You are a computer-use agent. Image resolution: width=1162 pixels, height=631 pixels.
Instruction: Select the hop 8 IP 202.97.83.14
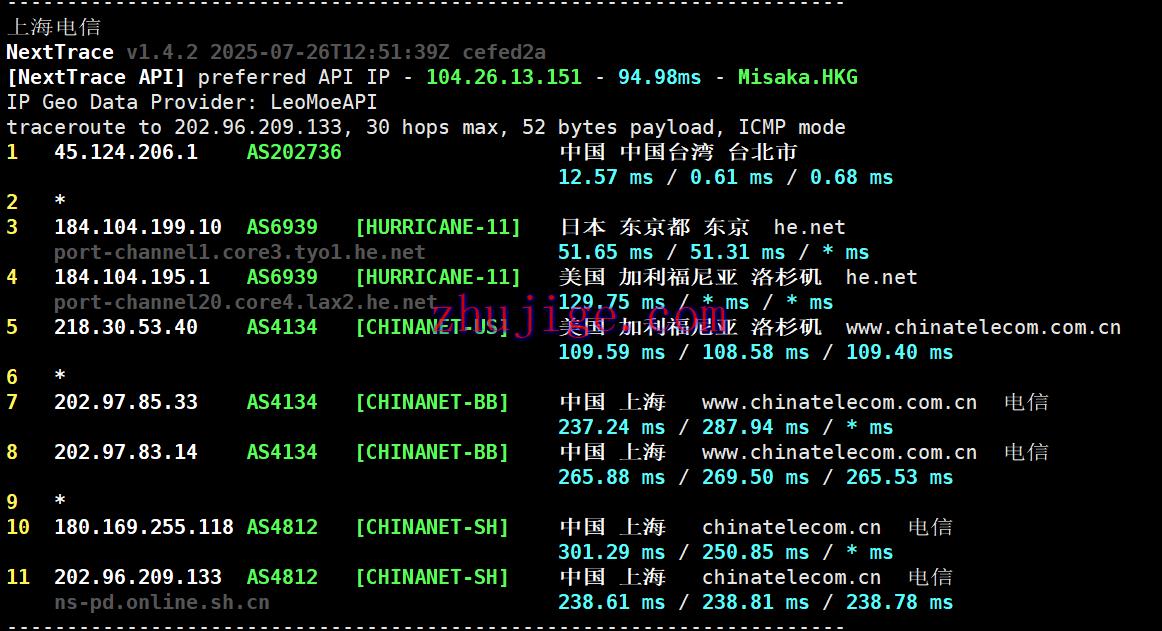pyautogui.click(x=125, y=452)
